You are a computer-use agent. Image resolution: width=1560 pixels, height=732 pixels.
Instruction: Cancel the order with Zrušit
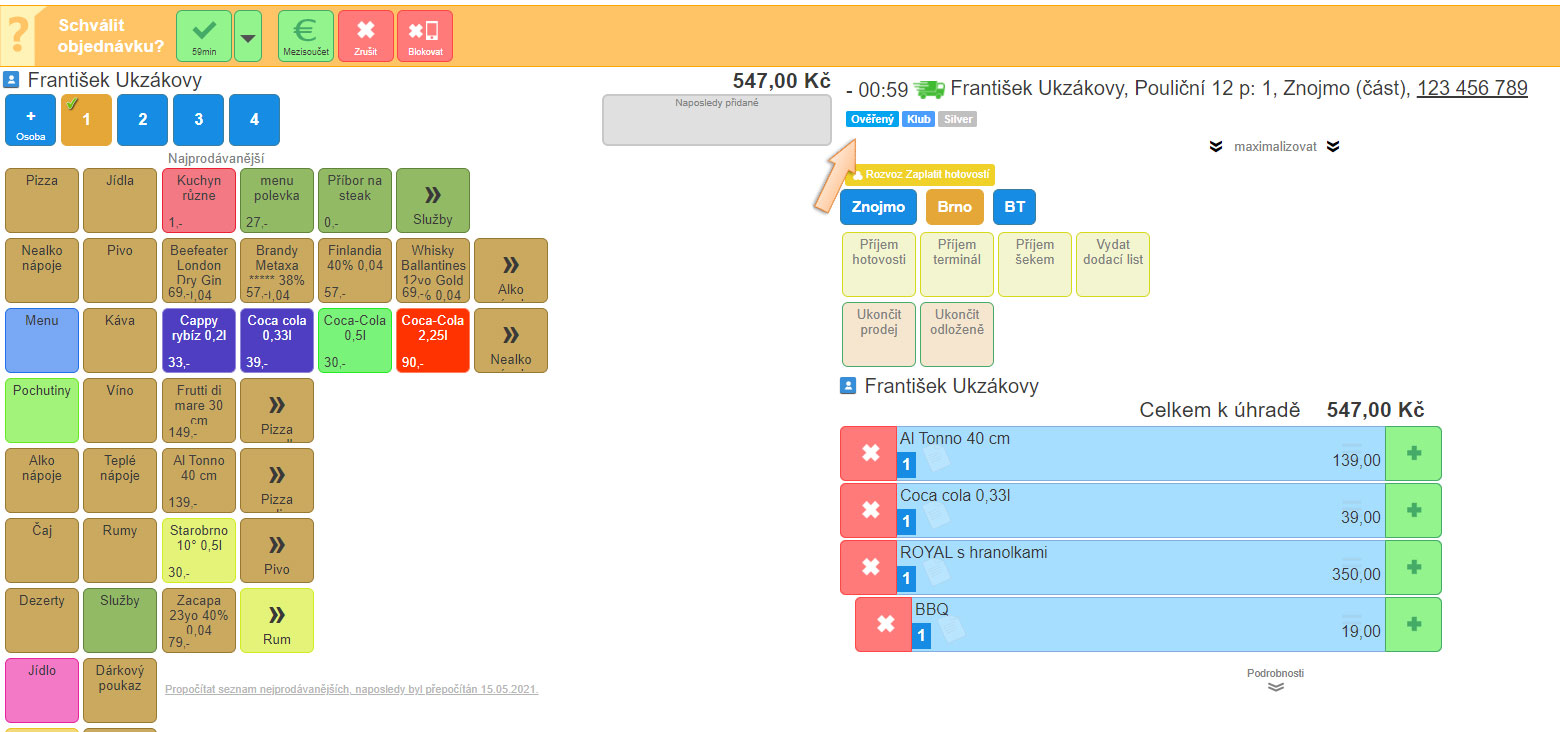366,36
